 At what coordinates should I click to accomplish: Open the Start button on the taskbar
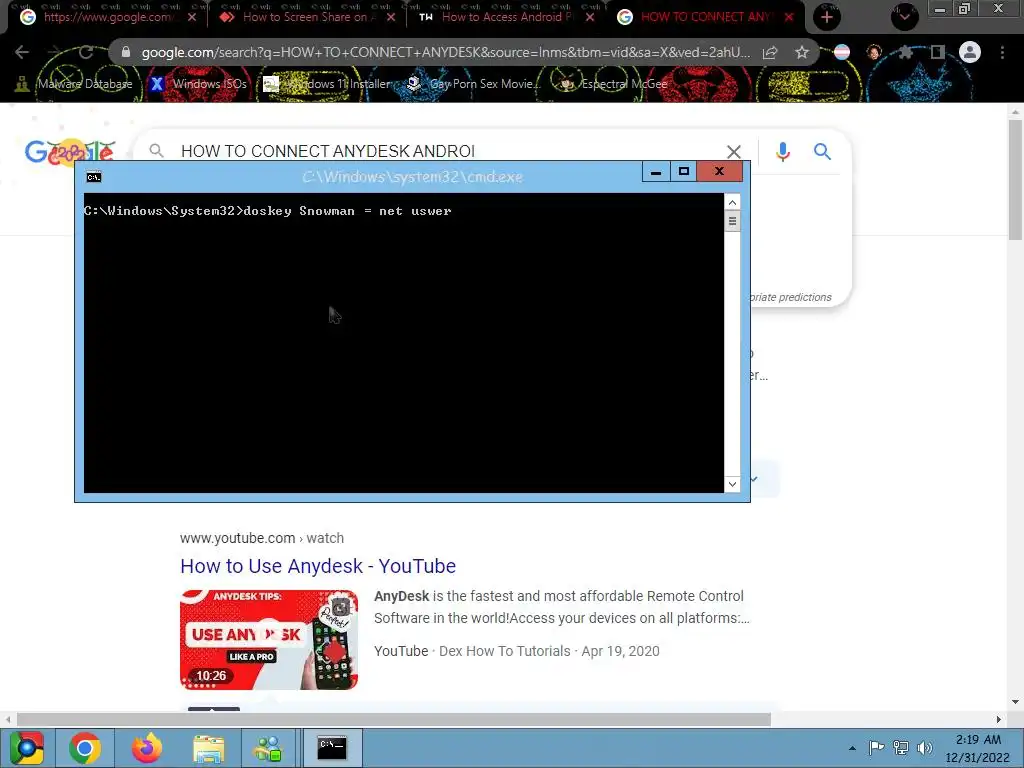pos(26,748)
